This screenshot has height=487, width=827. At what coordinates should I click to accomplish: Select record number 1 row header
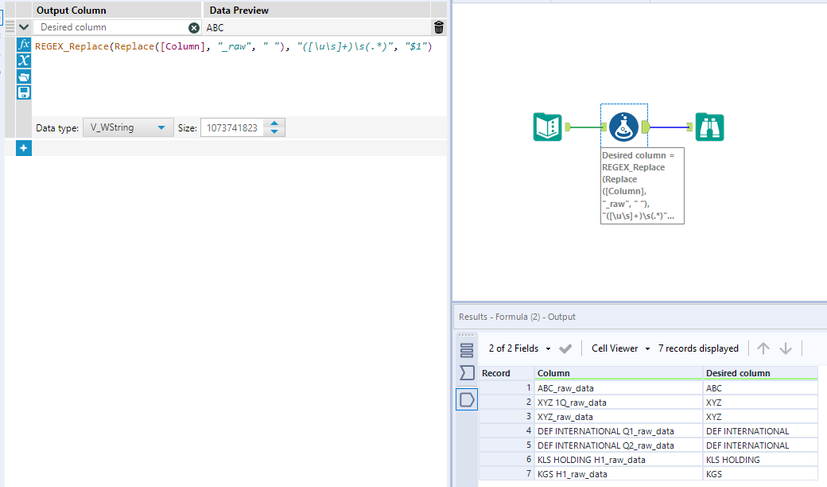point(506,388)
